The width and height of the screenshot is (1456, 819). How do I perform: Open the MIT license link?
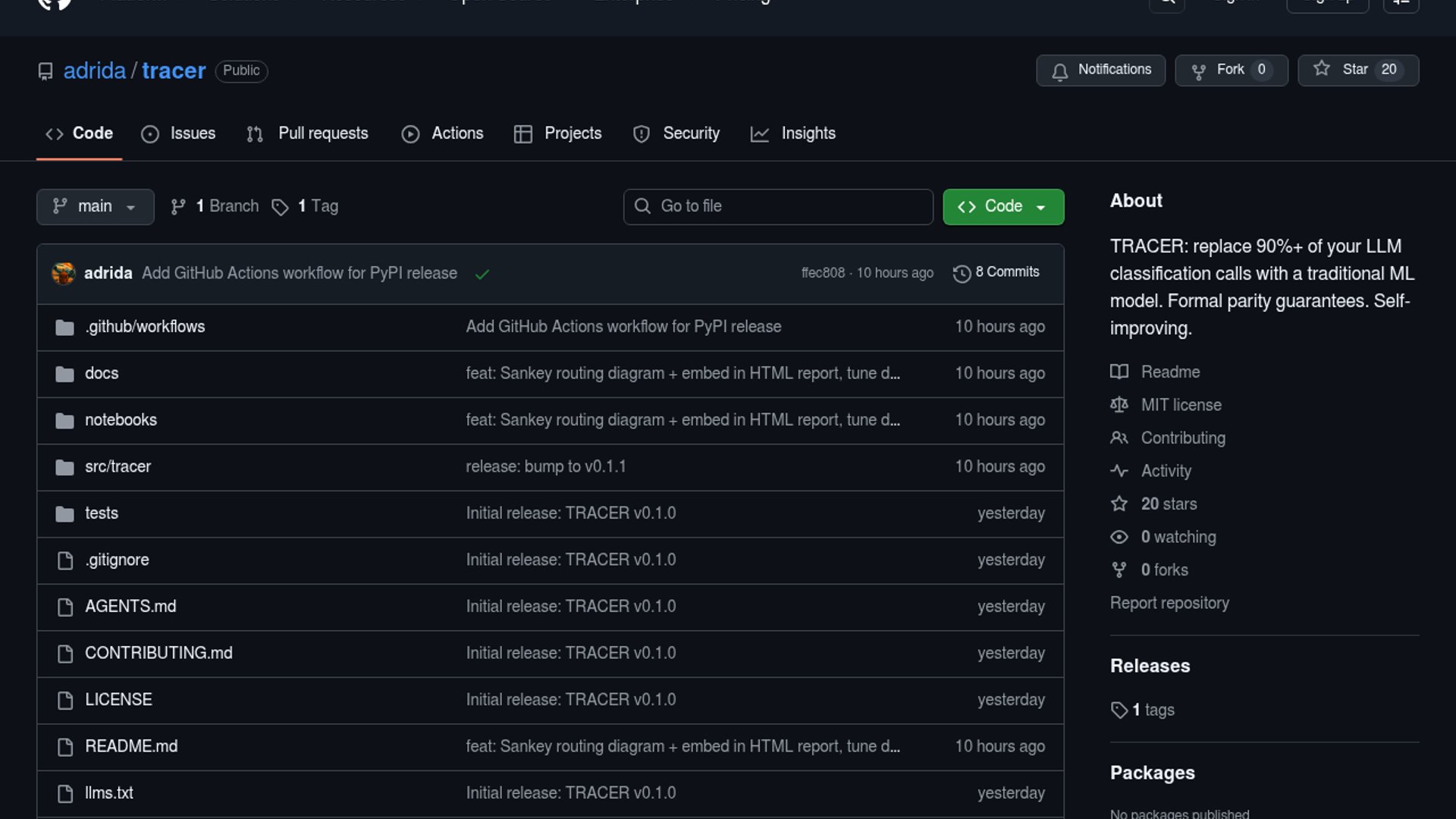[x=1181, y=405]
